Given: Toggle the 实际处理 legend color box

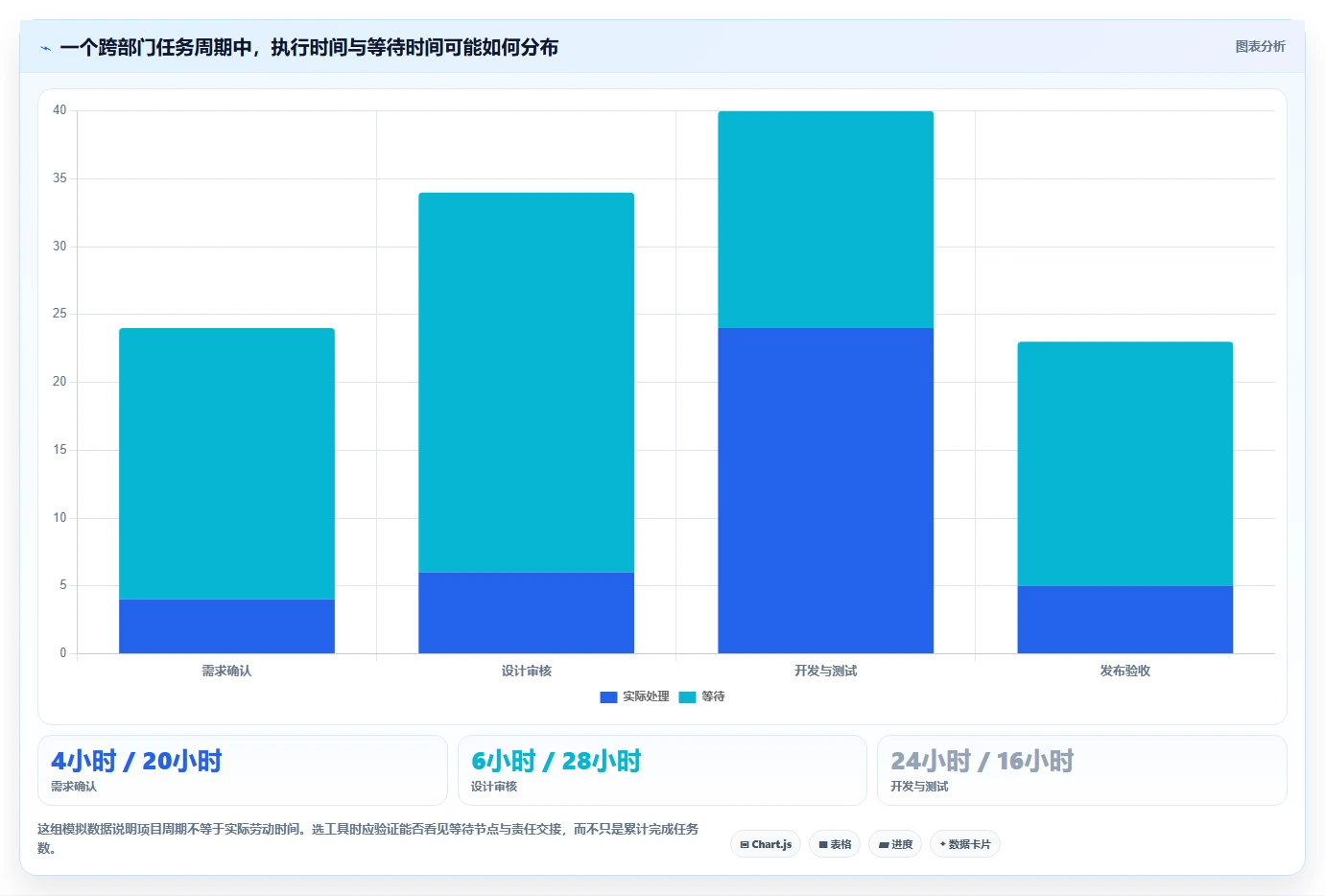Looking at the screenshot, I should (608, 697).
